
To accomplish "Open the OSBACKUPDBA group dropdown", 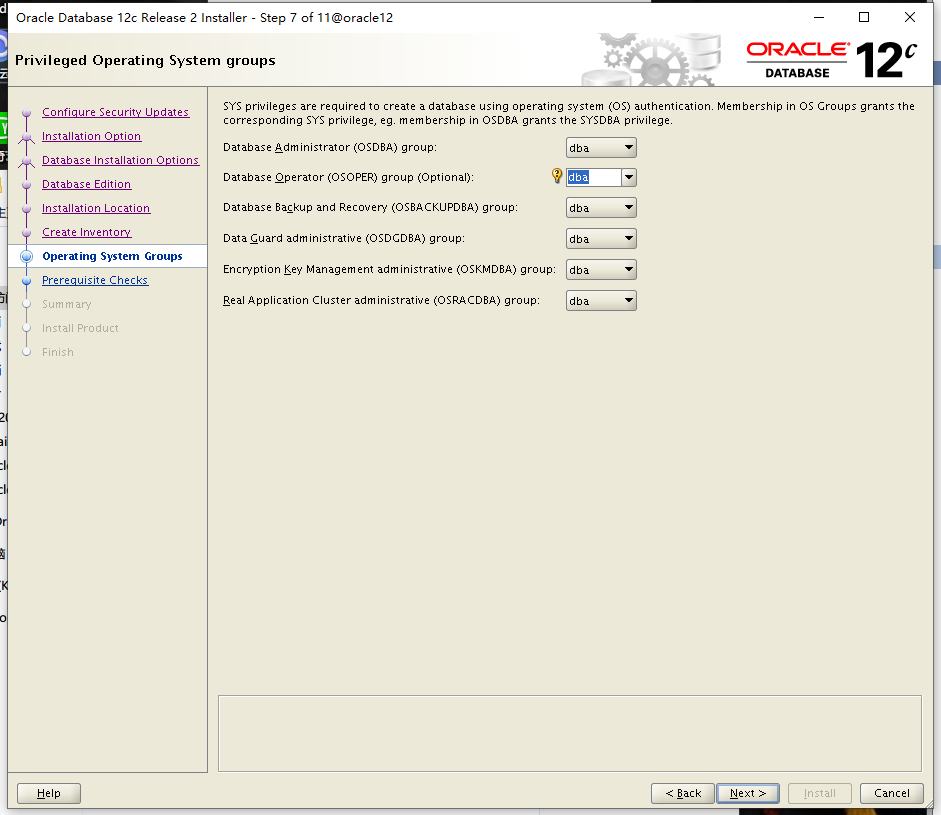I will tap(601, 208).
